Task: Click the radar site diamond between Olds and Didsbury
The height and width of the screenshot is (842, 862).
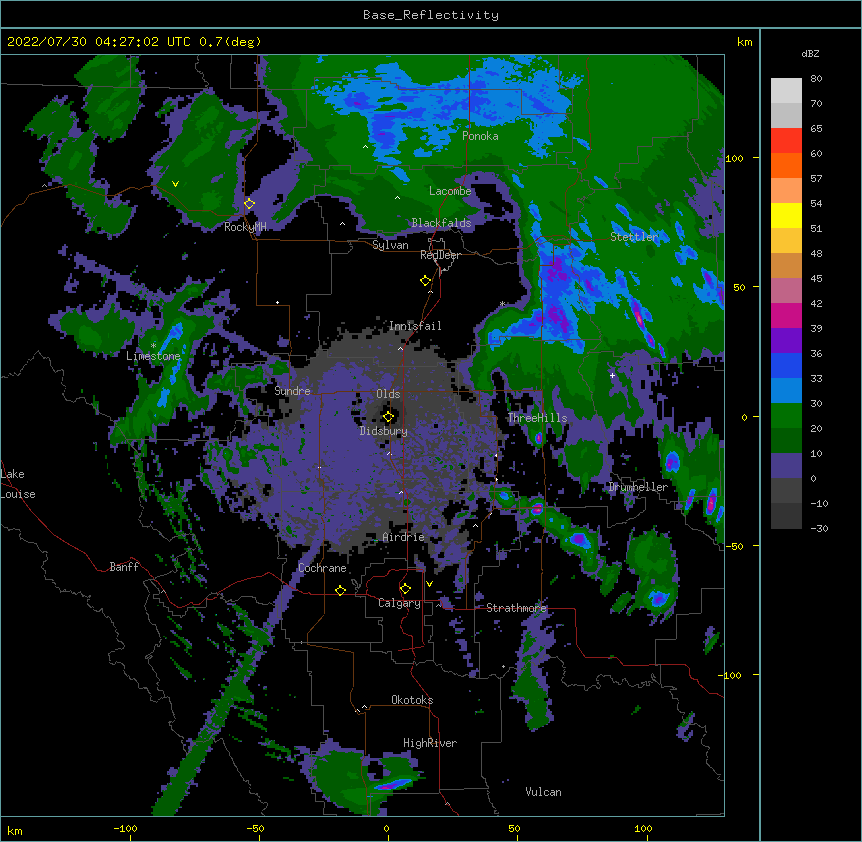Action: pyautogui.click(x=388, y=417)
